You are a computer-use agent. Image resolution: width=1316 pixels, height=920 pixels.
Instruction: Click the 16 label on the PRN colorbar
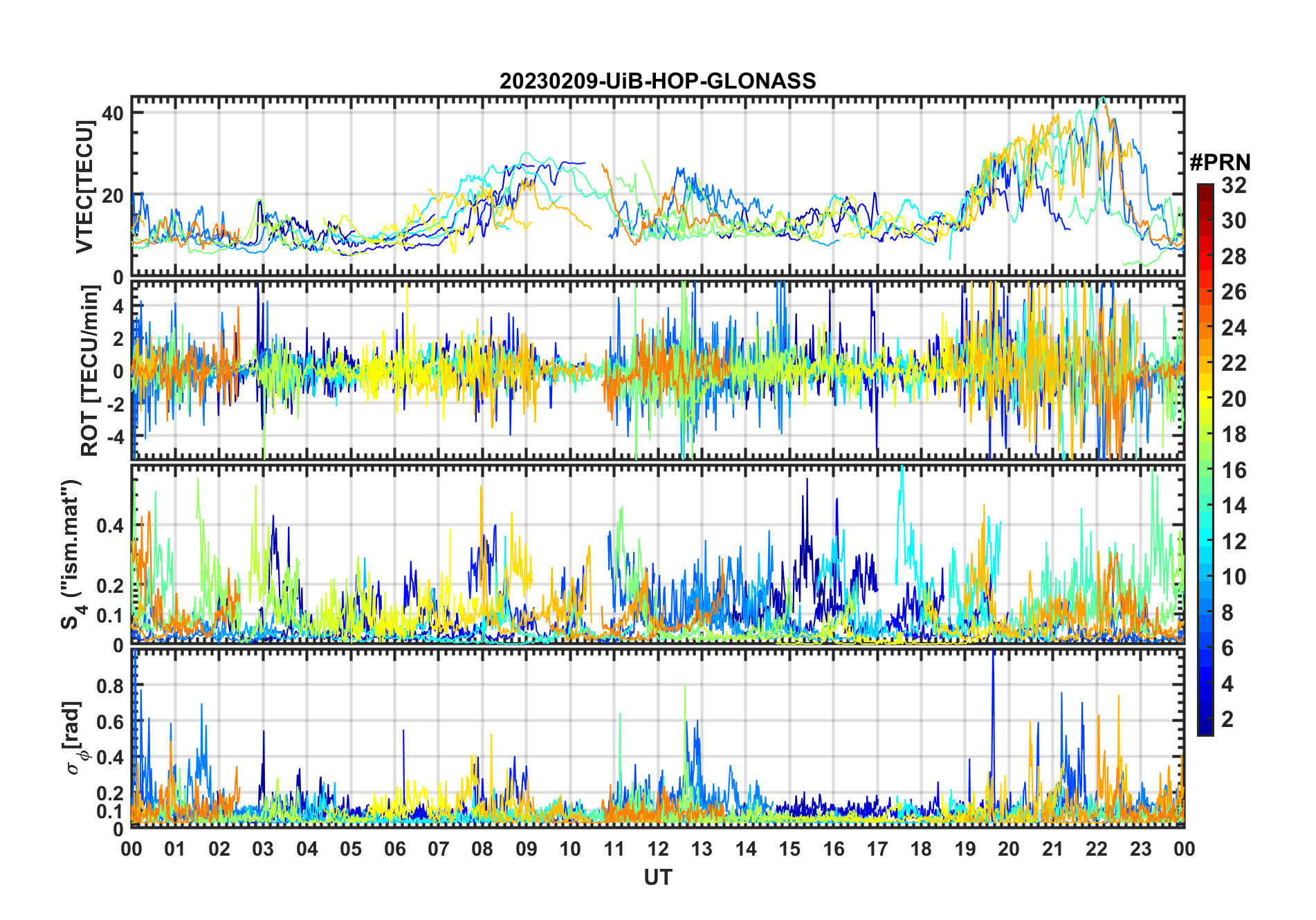1234,470
